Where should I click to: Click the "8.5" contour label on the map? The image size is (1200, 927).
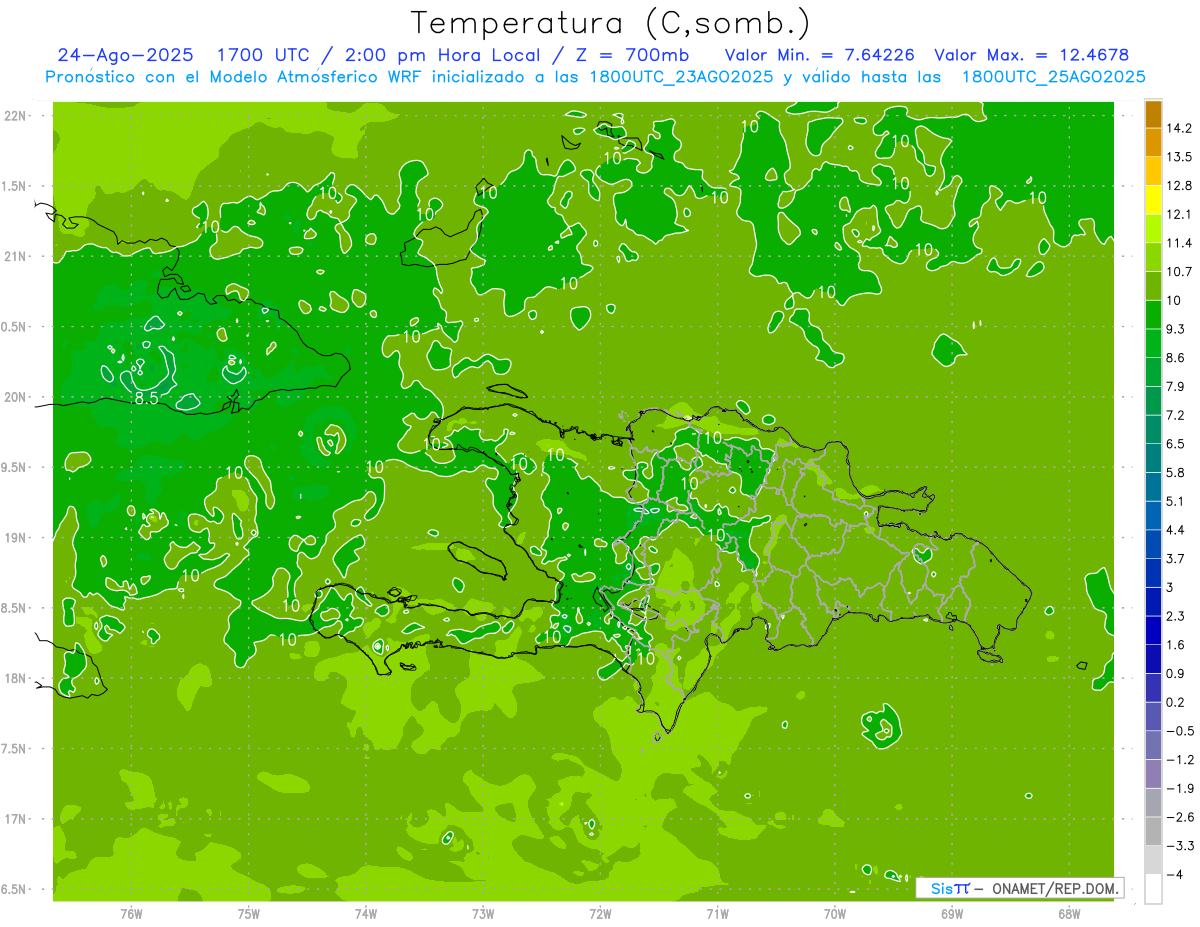click(x=146, y=399)
